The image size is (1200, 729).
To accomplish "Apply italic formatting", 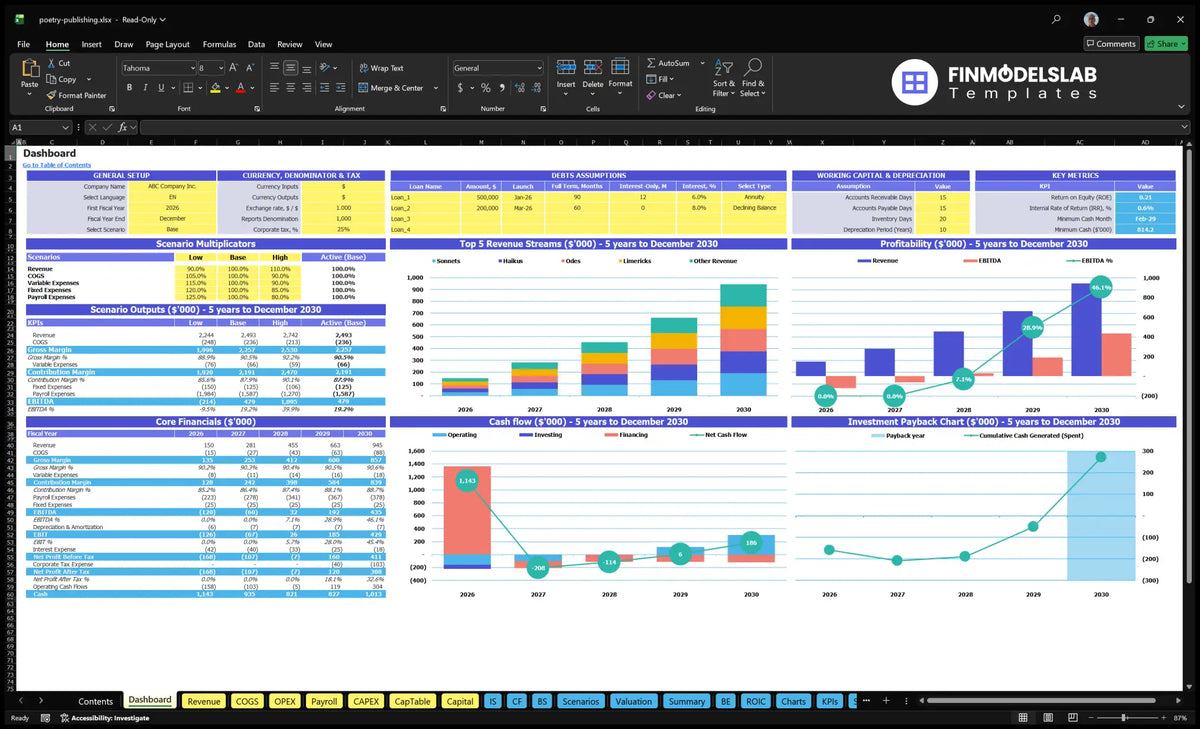I will tap(144, 88).
